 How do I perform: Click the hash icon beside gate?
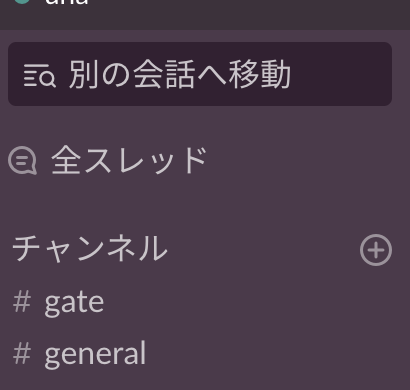(22, 302)
